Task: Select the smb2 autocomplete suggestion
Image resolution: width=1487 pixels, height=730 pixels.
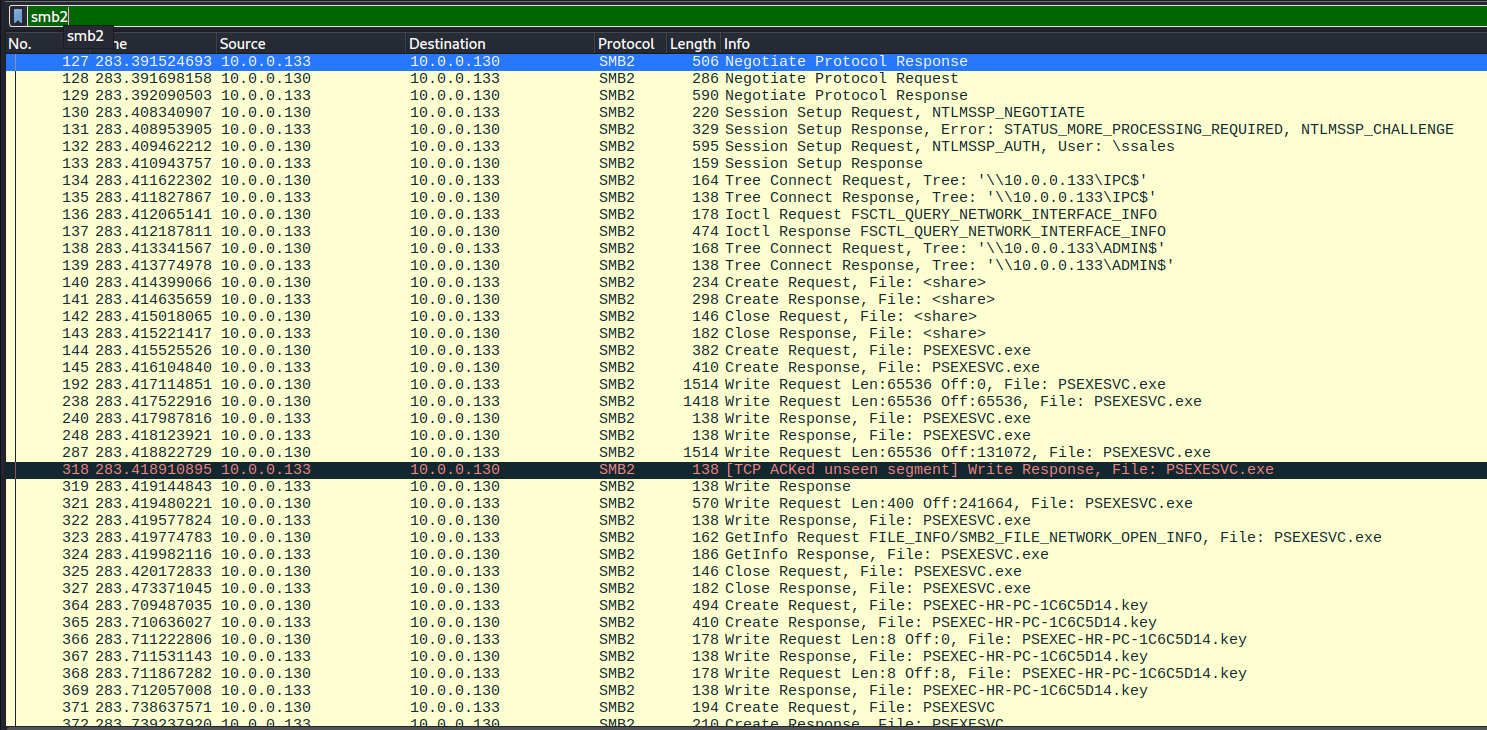Action: pyautogui.click(x=86, y=36)
